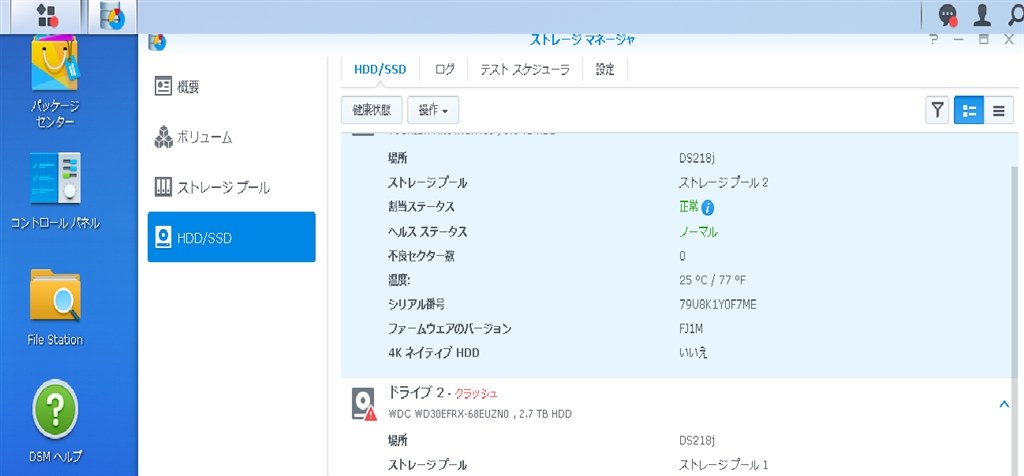Image resolution: width=1024 pixels, height=476 pixels.
Task: Click ストレージ プール 2 value
Action: tap(724, 183)
